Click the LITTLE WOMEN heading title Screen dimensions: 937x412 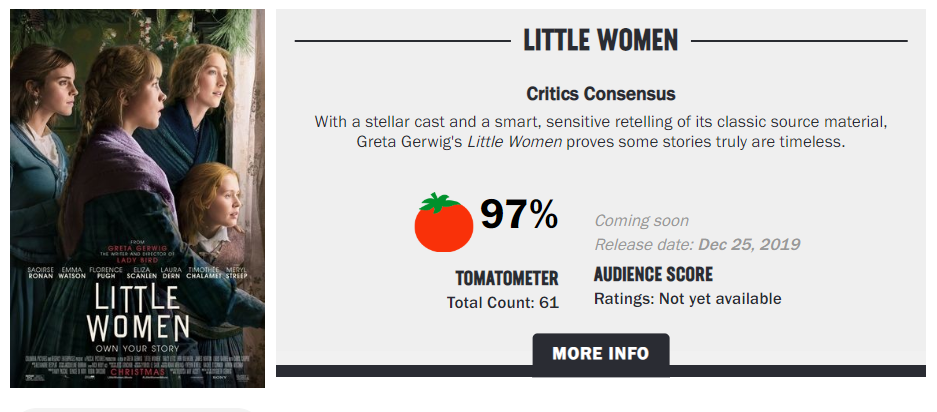pyautogui.click(x=601, y=41)
